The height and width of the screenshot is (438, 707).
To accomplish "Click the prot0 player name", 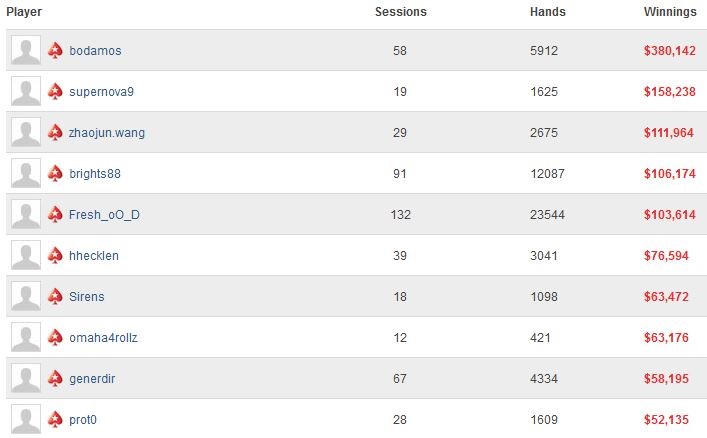I will (x=83, y=420).
